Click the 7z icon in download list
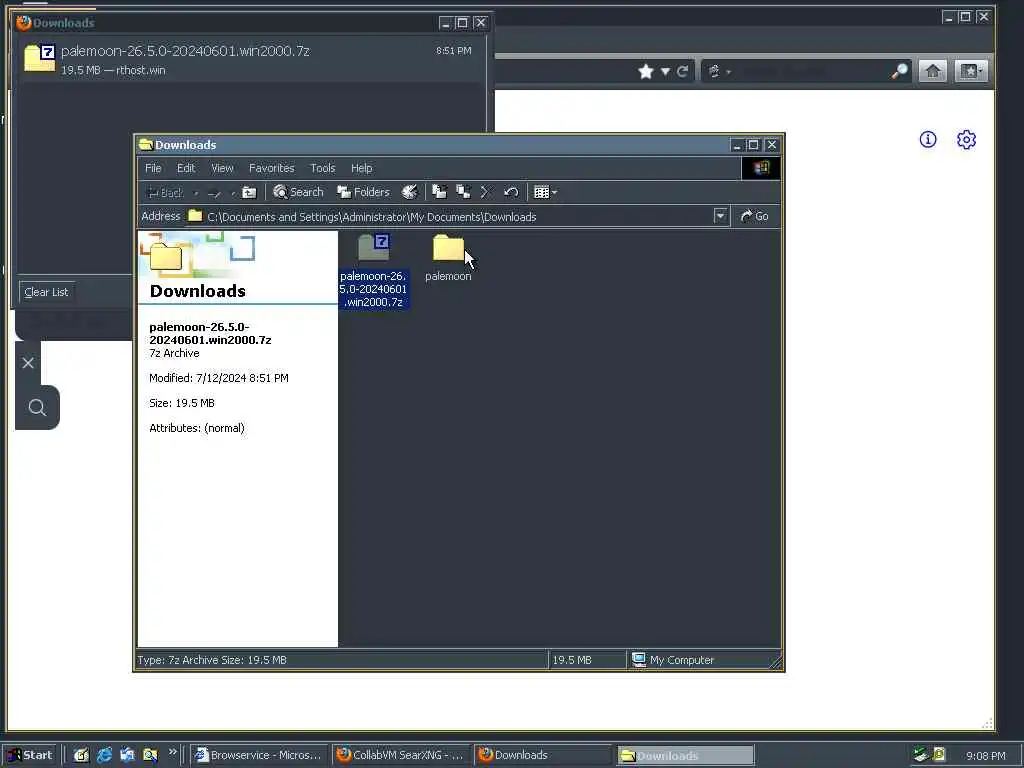The image size is (1024, 768). [39, 57]
